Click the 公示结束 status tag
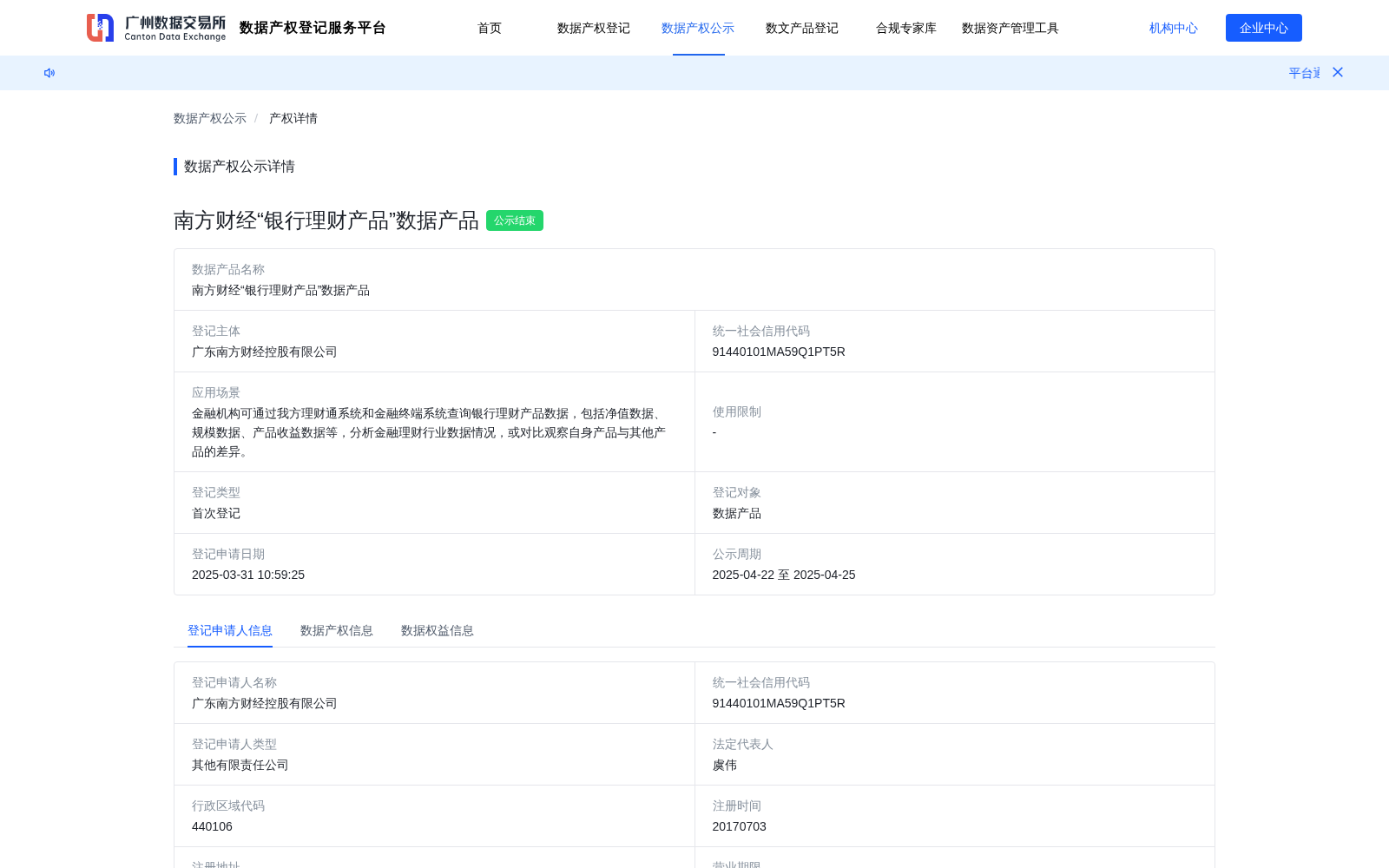The height and width of the screenshot is (868, 1389). tap(515, 220)
